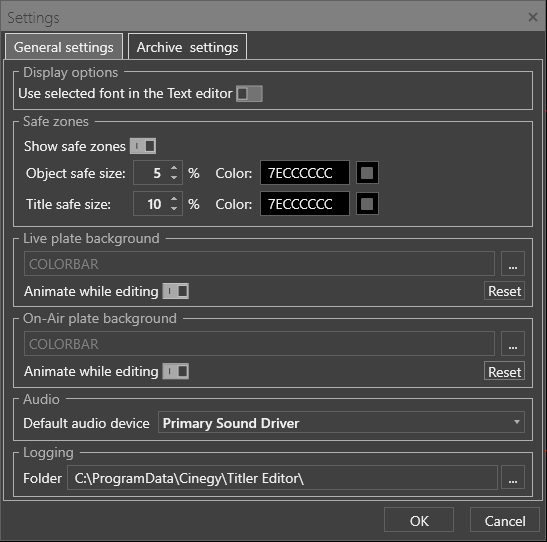Image resolution: width=547 pixels, height=542 pixels.
Task: Close the Settings dialog window
Action: click(532, 17)
